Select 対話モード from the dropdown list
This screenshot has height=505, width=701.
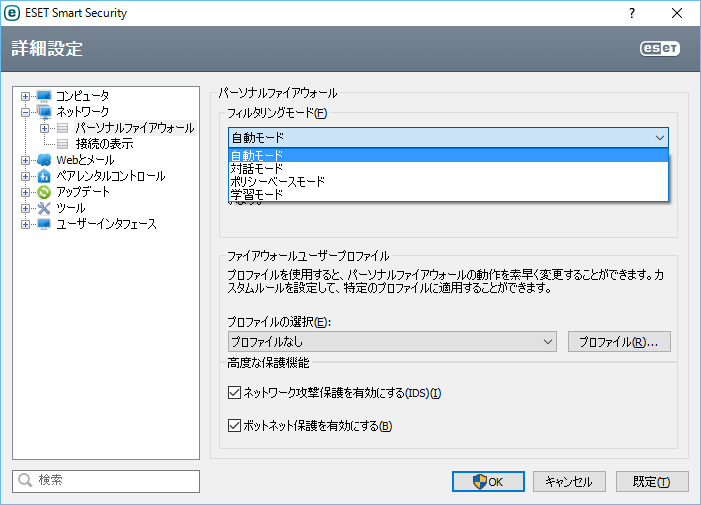pos(448,168)
